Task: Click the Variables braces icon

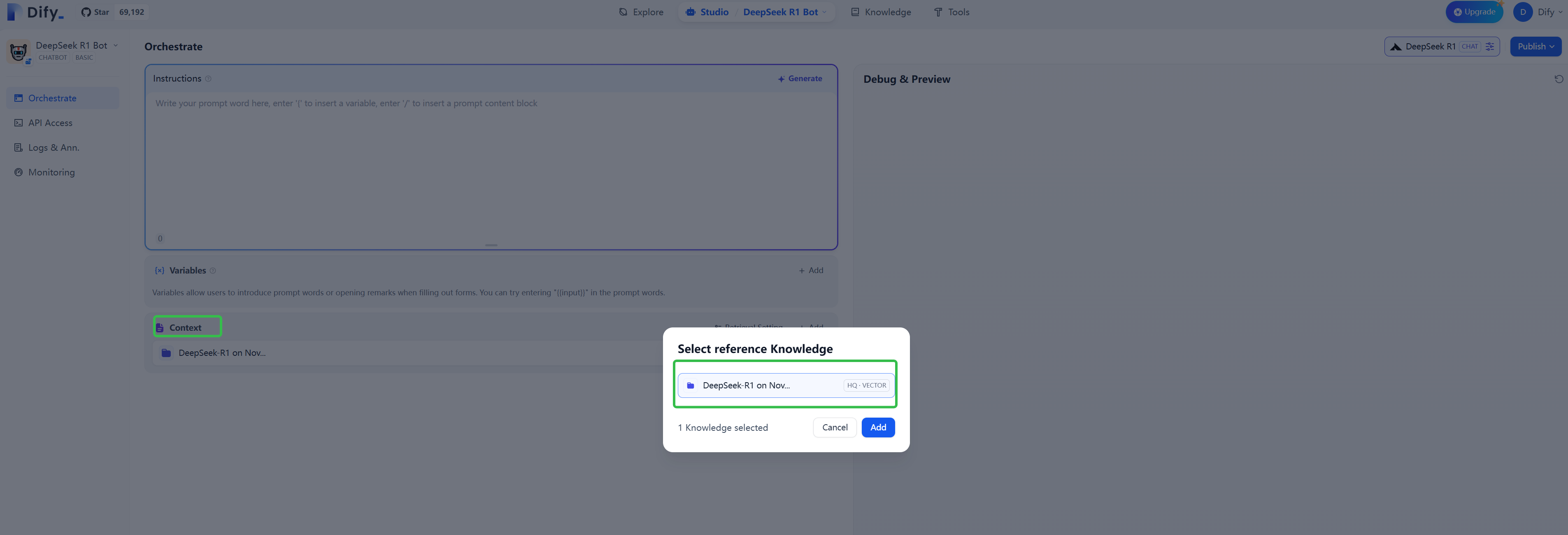Action: point(160,271)
